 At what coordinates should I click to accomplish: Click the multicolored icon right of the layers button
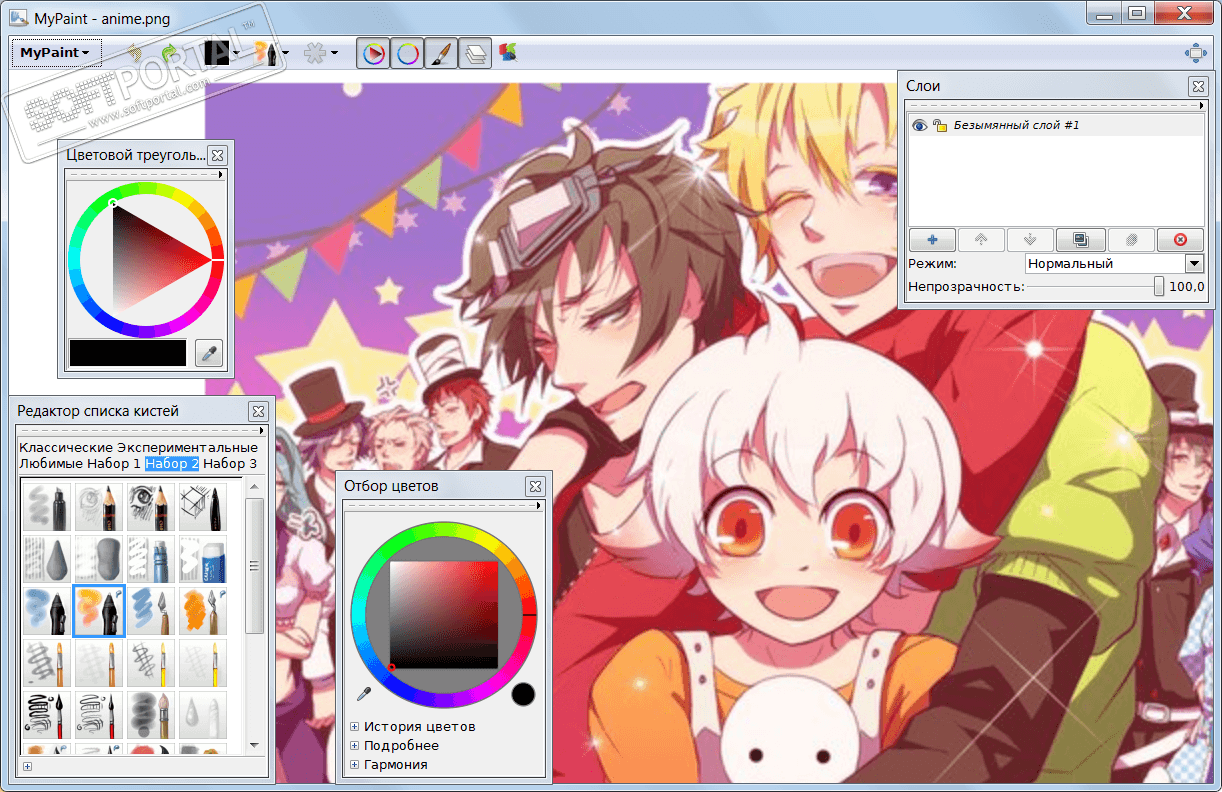pyautogui.click(x=508, y=52)
